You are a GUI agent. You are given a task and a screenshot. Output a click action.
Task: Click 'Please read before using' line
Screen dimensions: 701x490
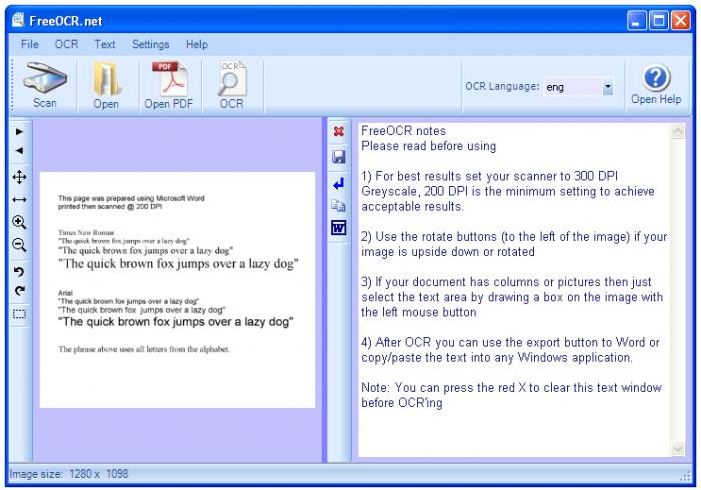pos(428,146)
